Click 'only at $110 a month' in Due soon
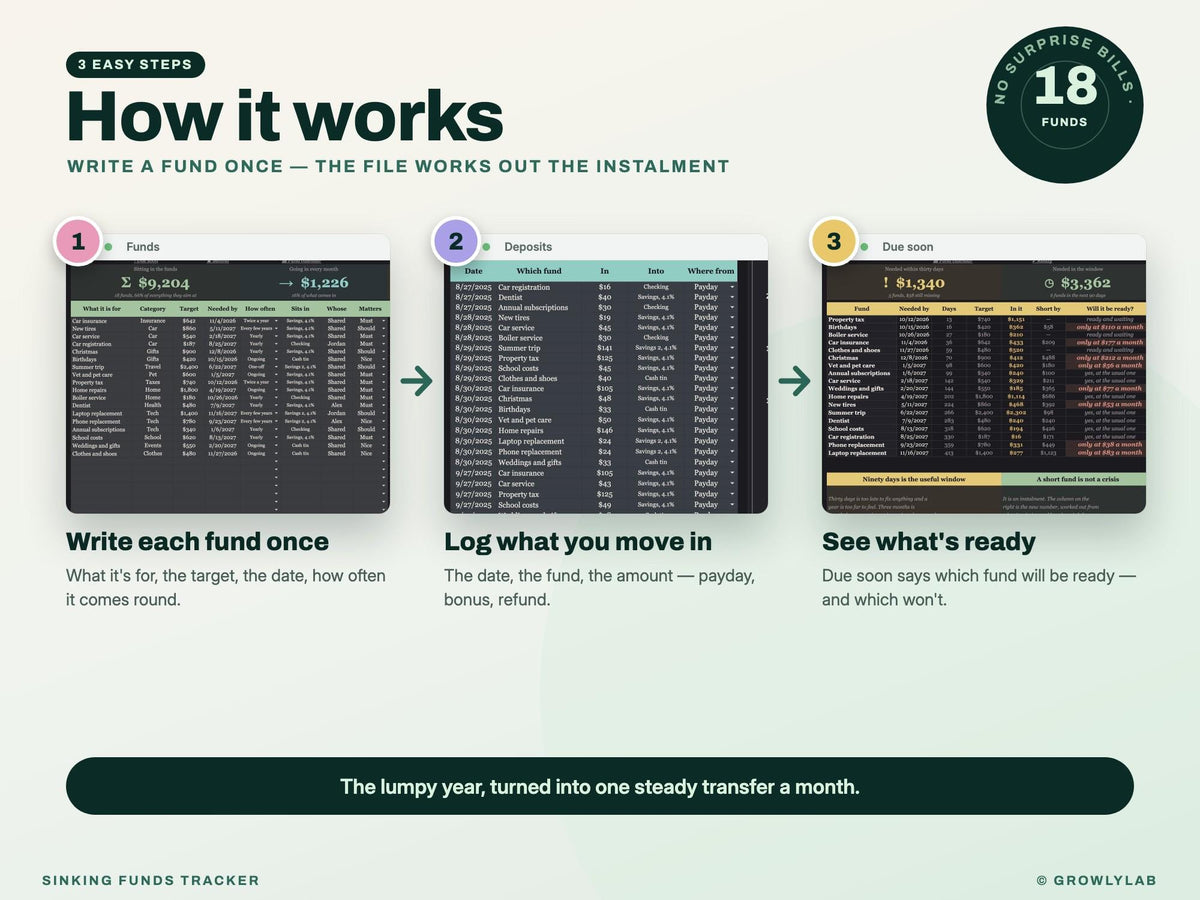1200x900 pixels. (1110, 327)
